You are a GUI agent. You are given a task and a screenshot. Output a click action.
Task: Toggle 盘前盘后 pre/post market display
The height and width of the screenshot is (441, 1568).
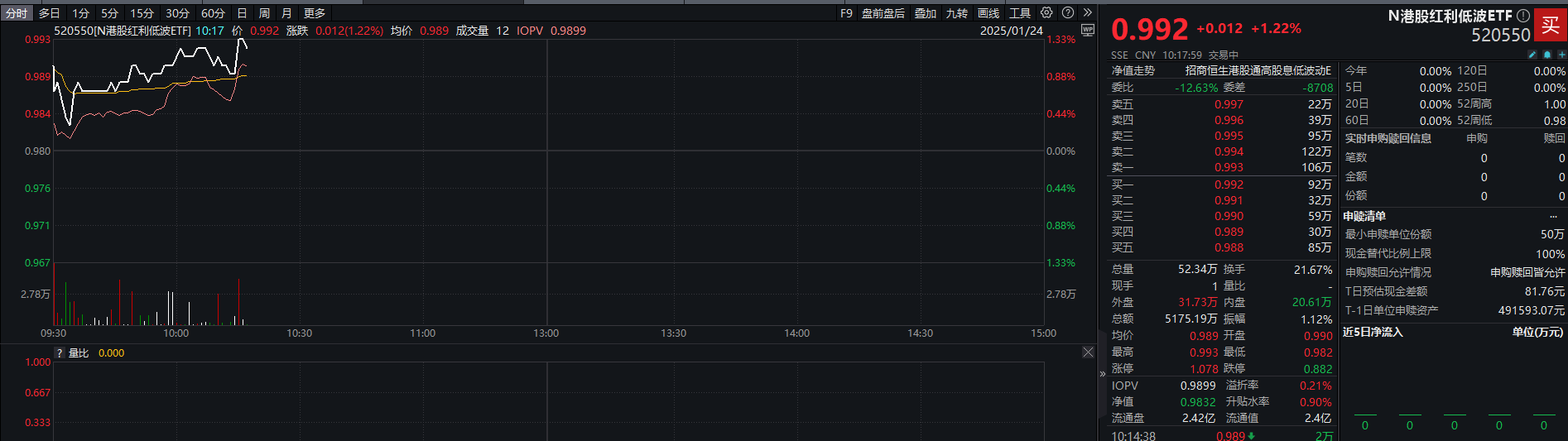[x=883, y=13]
